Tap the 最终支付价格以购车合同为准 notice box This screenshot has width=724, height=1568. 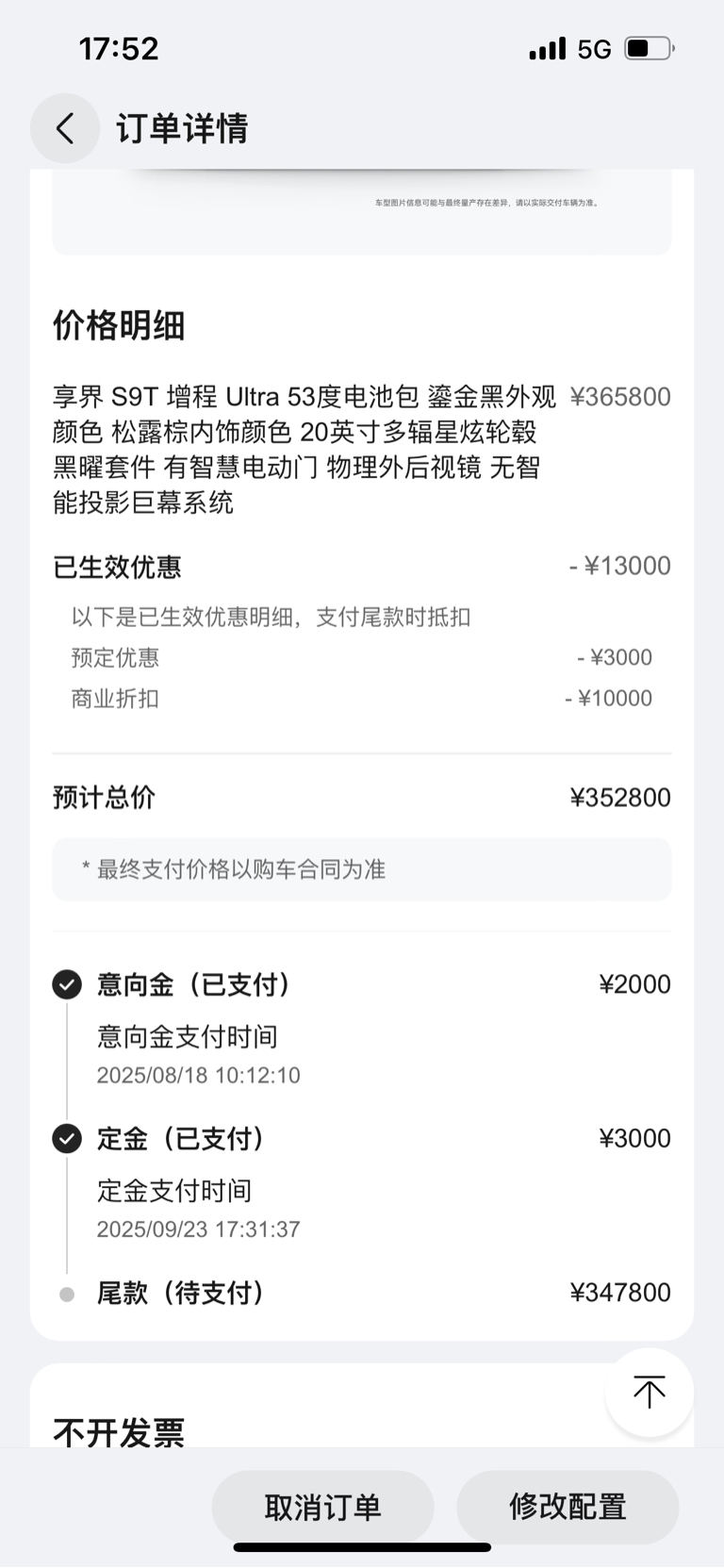(362, 869)
